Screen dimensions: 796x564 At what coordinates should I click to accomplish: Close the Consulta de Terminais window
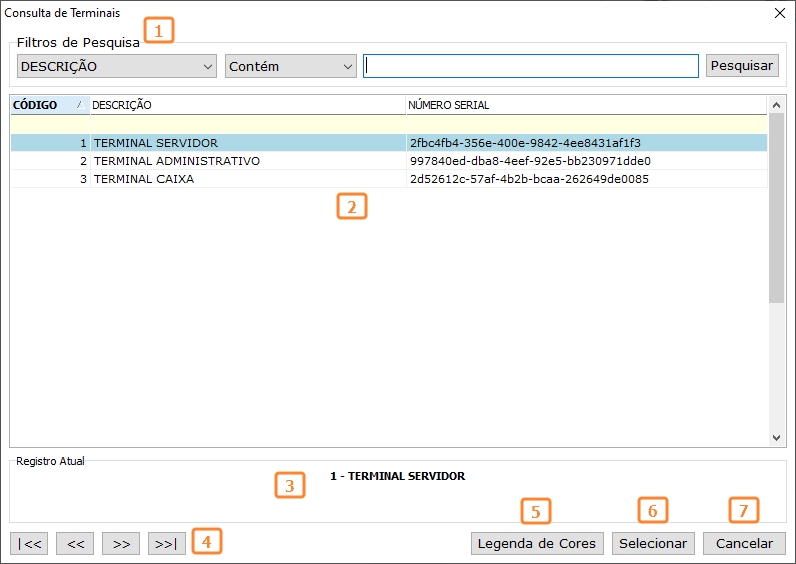click(780, 13)
